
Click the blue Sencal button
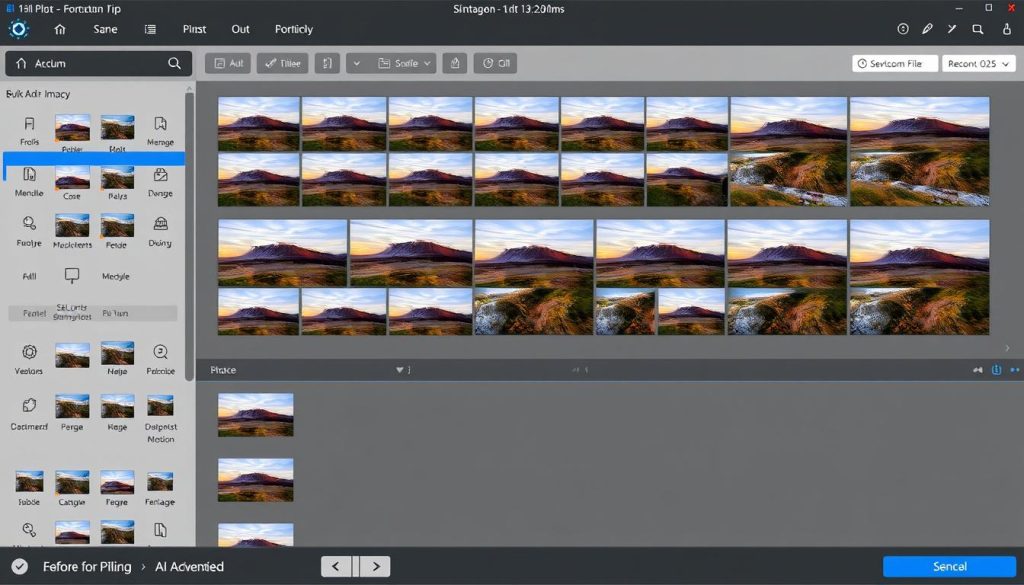tap(949, 566)
